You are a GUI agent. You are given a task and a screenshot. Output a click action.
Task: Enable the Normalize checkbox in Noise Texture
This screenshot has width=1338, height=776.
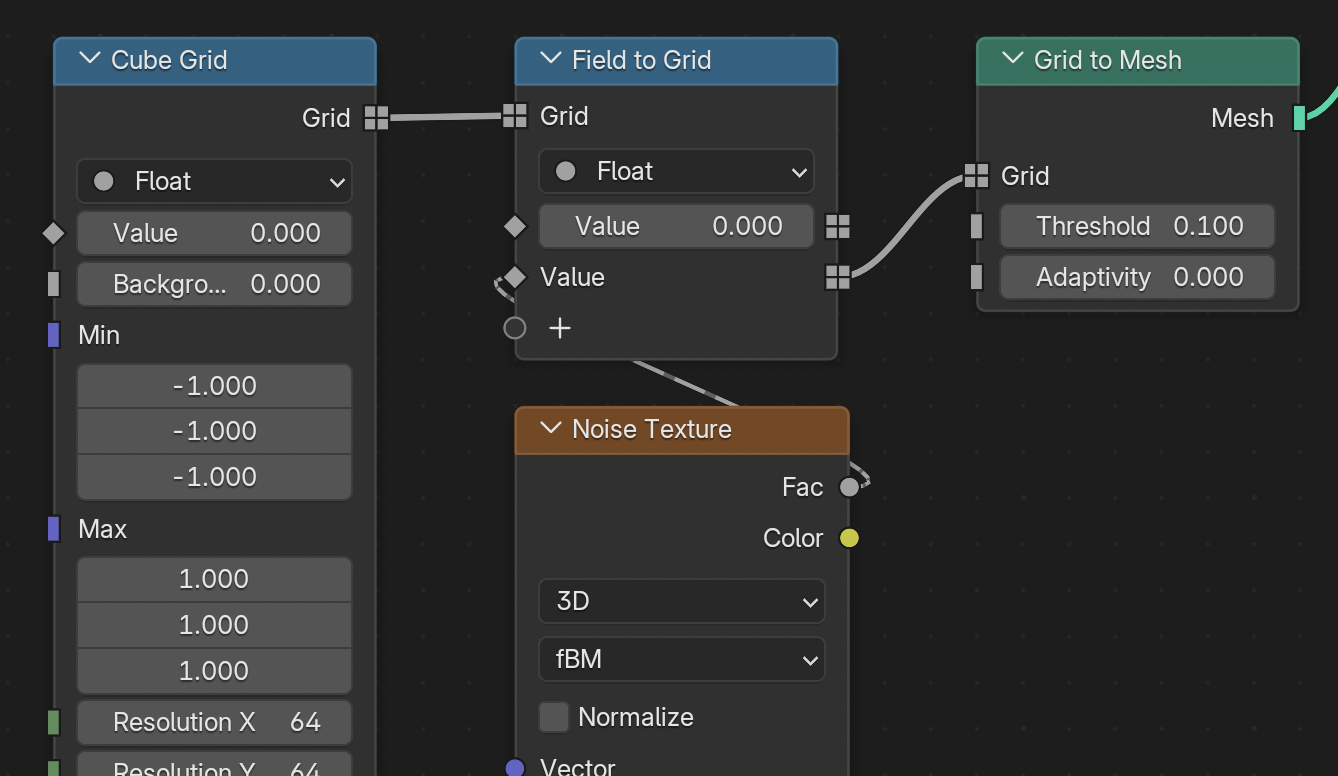[x=554, y=717]
